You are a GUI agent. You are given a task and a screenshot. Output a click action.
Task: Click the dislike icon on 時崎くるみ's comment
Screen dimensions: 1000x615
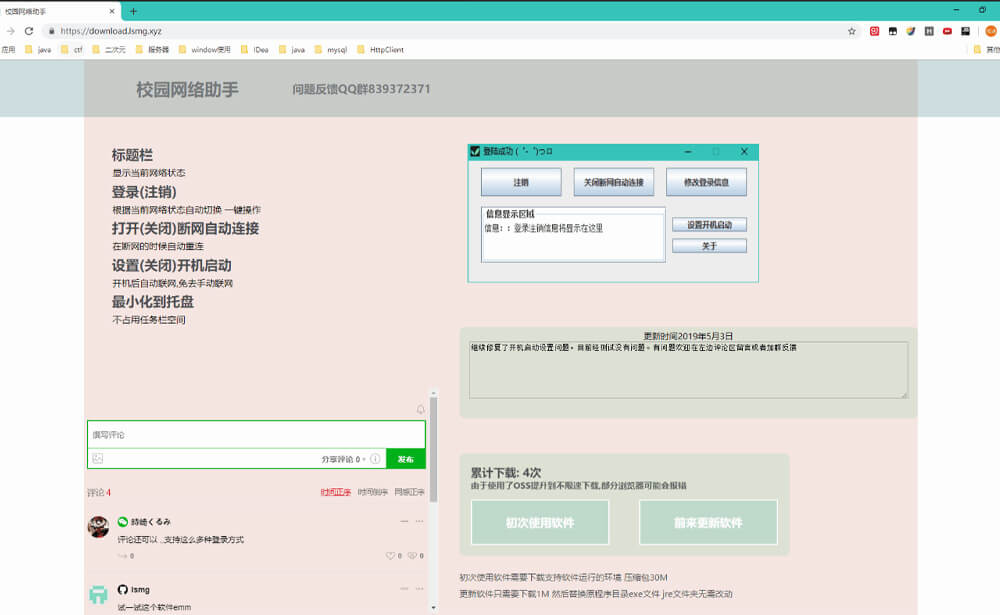pyautogui.click(x=412, y=556)
